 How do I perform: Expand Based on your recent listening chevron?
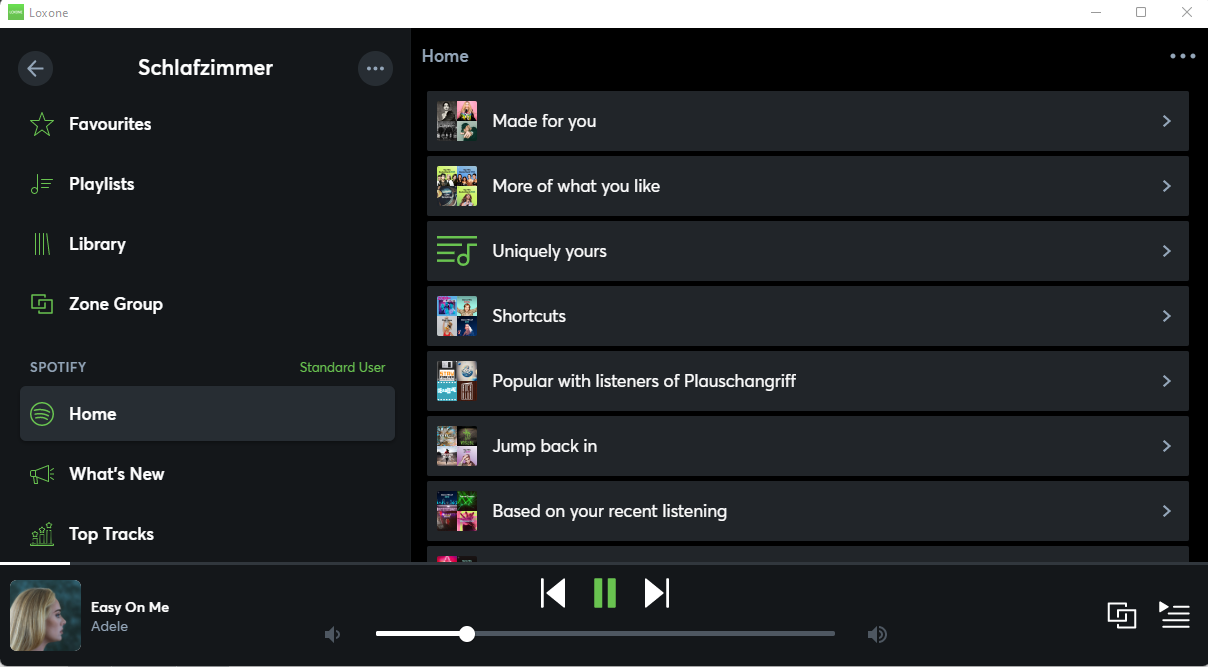pos(1166,511)
